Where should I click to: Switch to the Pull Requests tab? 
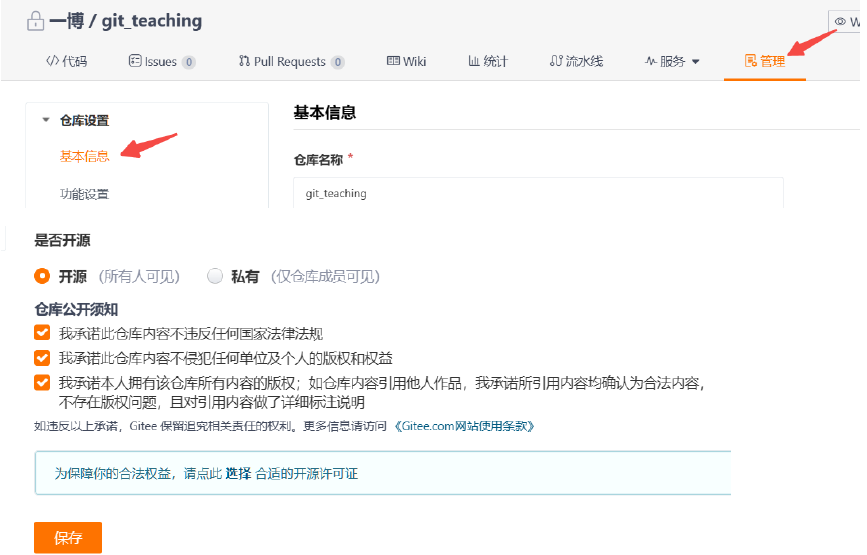(x=291, y=61)
